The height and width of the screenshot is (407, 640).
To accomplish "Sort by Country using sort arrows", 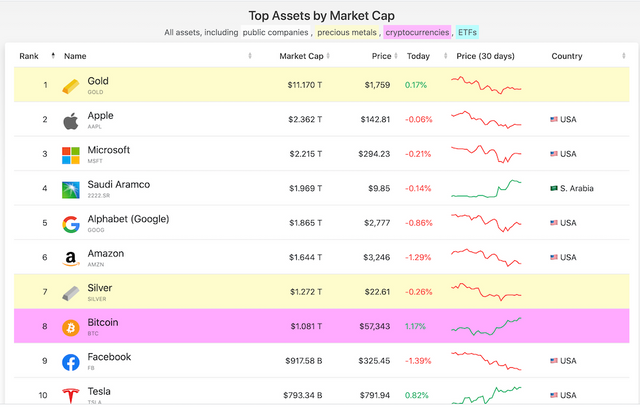I will 624,56.
